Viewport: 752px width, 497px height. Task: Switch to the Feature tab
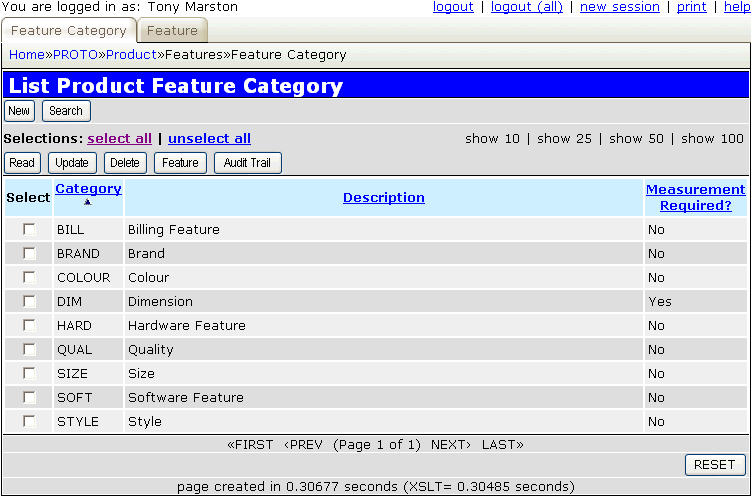172,31
